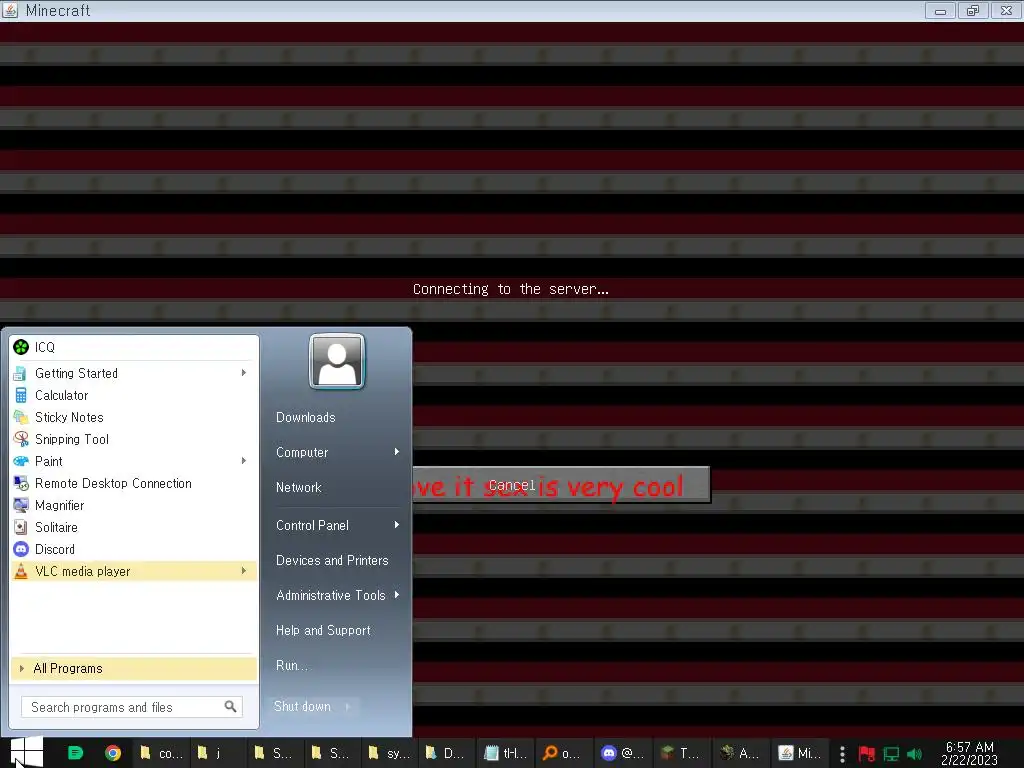This screenshot has height=768, width=1024.
Task: Open the clock showing 6:57 AM
Action: [969, 753]
